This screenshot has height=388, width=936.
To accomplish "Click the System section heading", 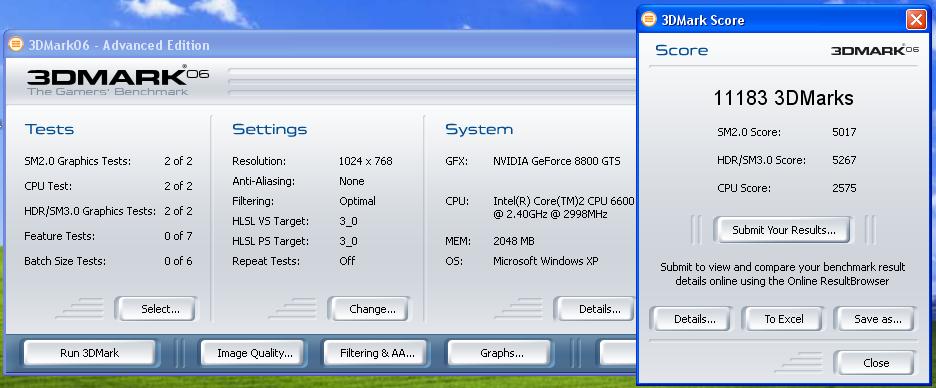I will 479,130.
